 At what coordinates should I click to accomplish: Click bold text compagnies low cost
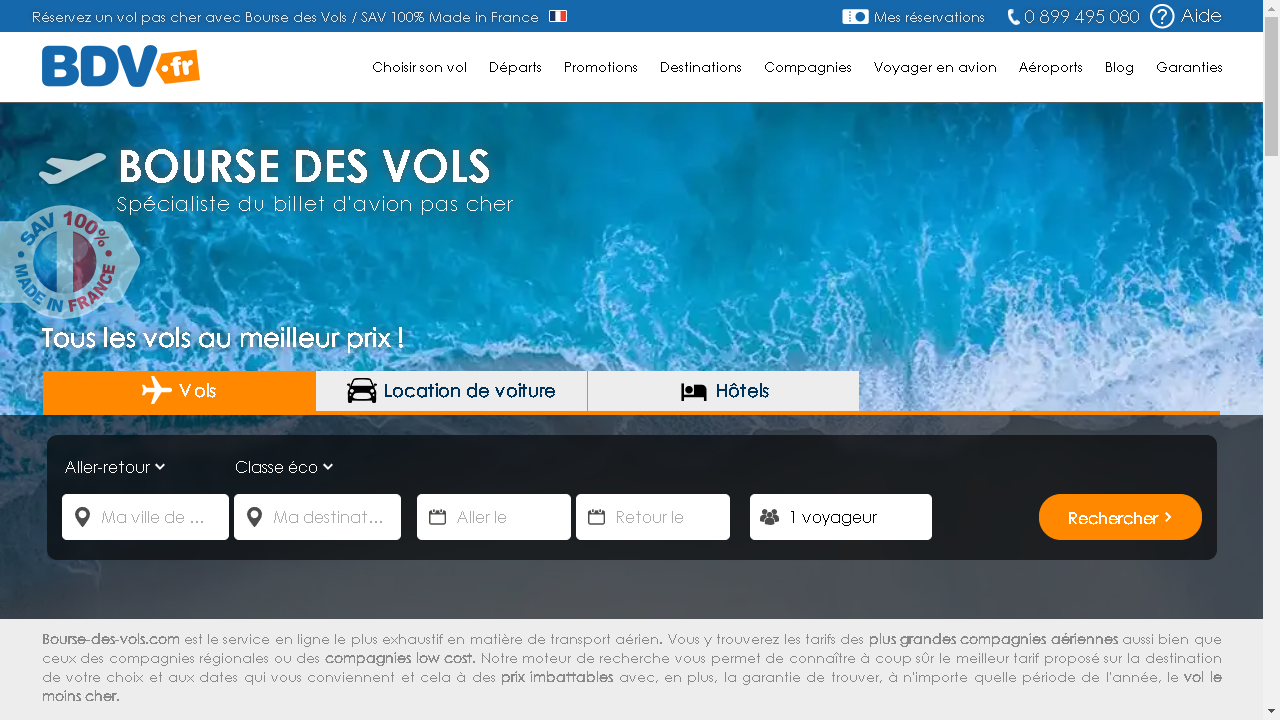[400, 658]
